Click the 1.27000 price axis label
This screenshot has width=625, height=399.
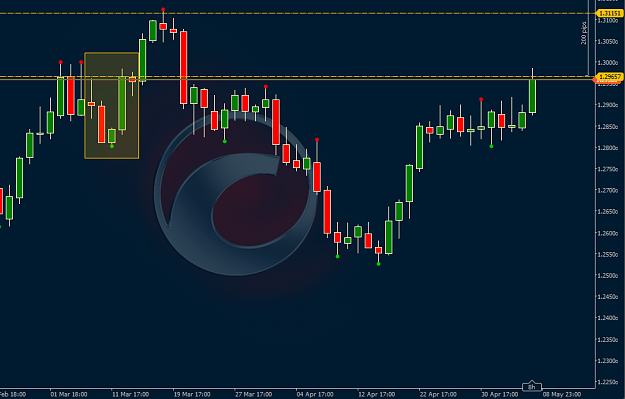tap(608, 191)
